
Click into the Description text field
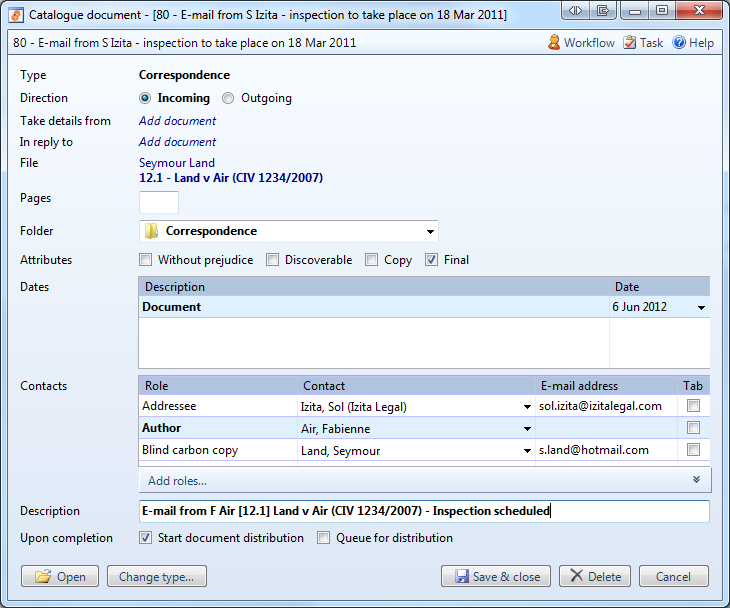[x=424, y=511]
